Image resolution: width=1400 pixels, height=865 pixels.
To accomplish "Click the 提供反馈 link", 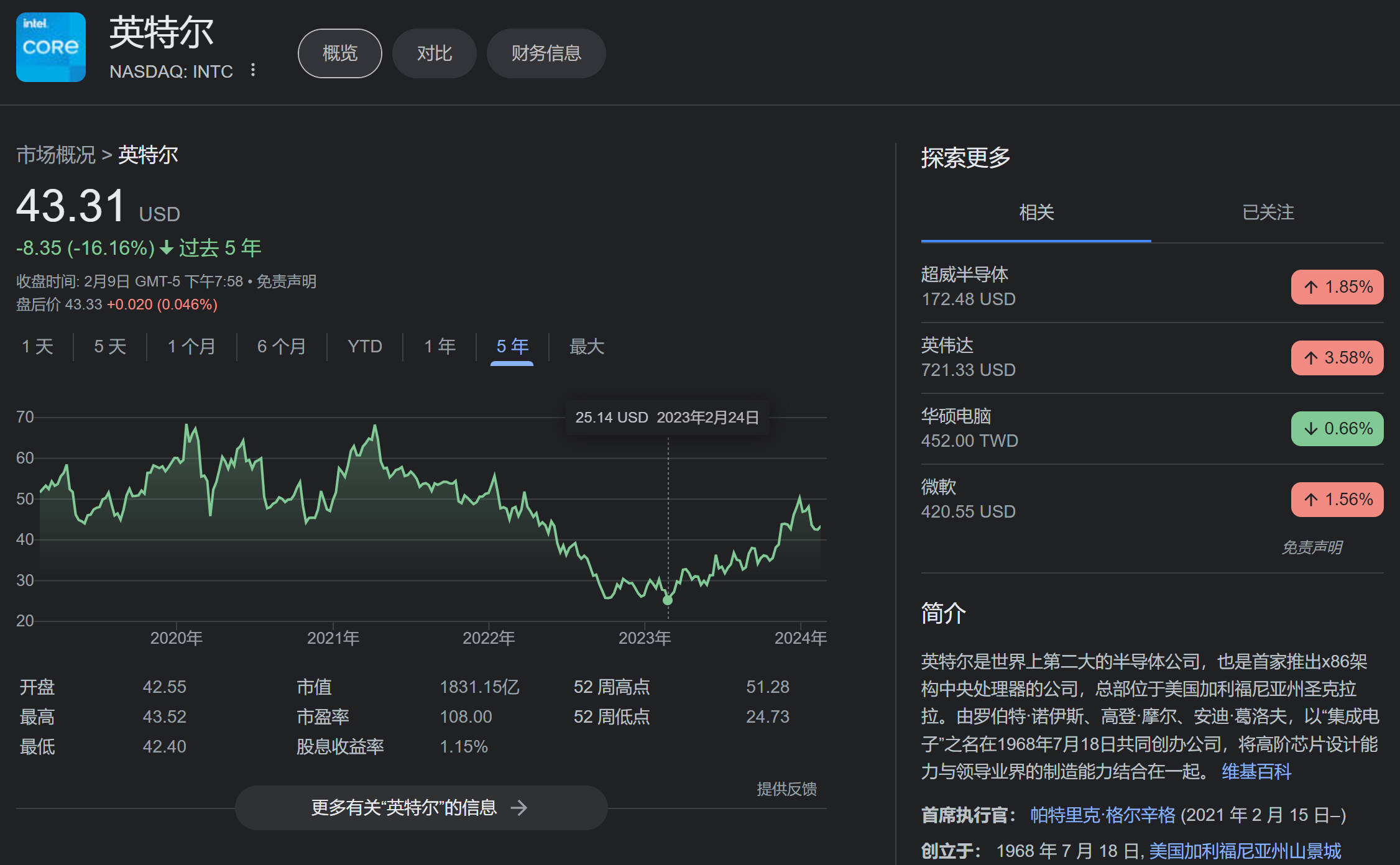I will click(786, 789).
